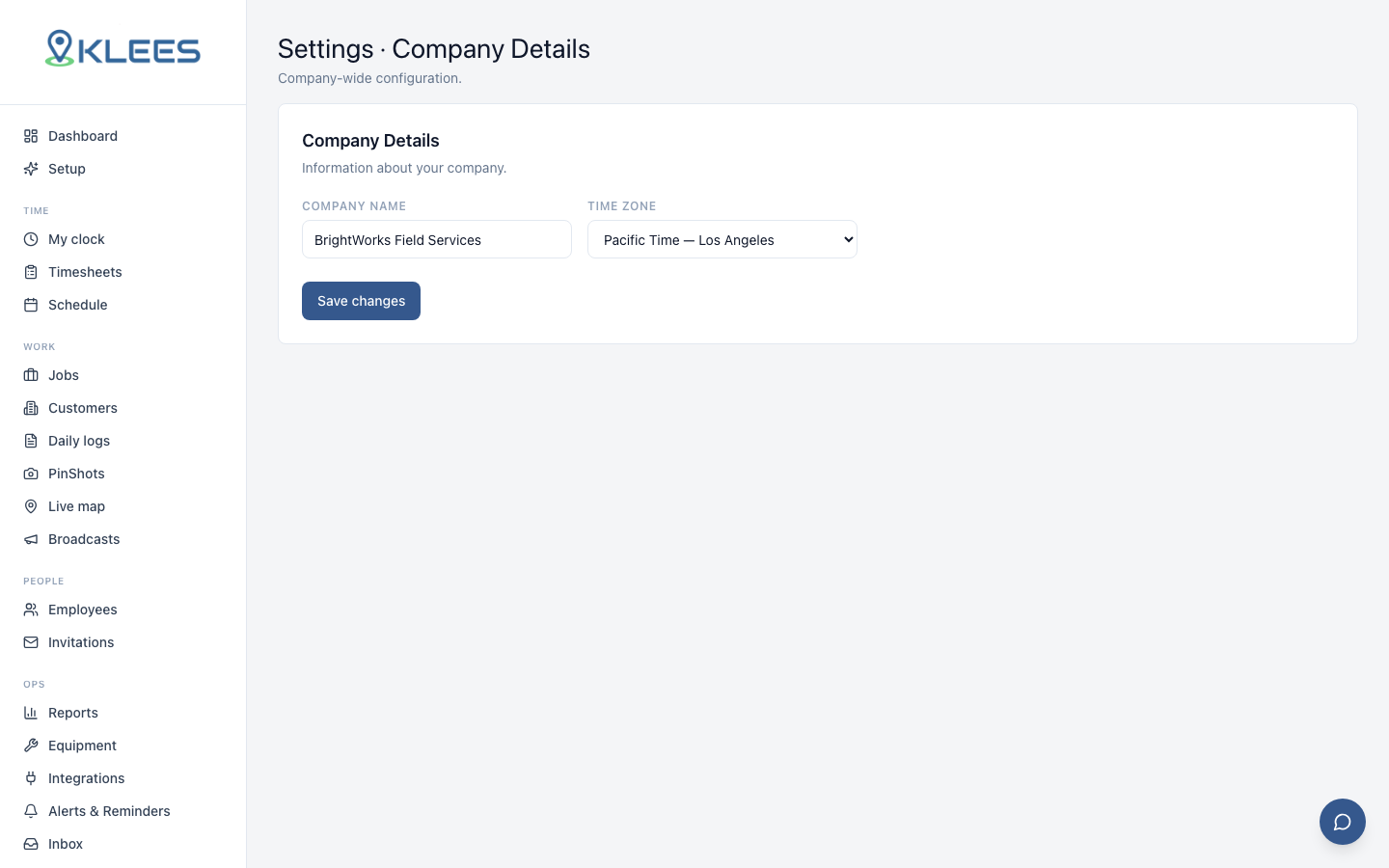Click the My clock icon
The image size is (1389, 868).
tap(31, 239)
